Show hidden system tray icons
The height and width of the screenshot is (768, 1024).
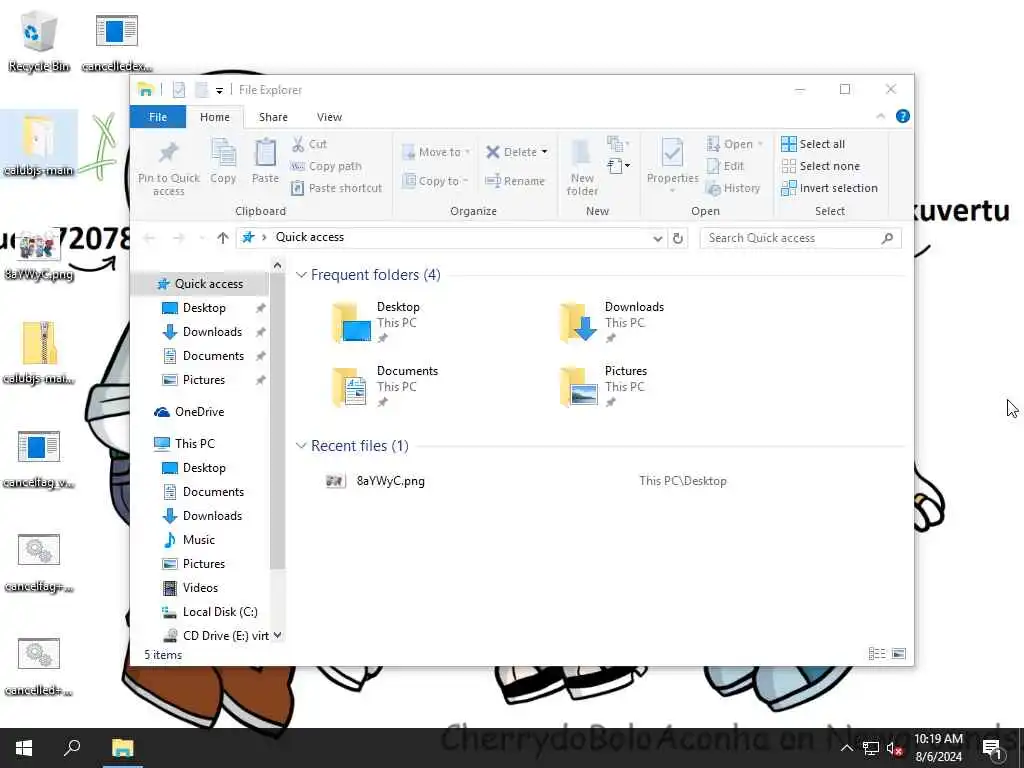pos(846,748)
